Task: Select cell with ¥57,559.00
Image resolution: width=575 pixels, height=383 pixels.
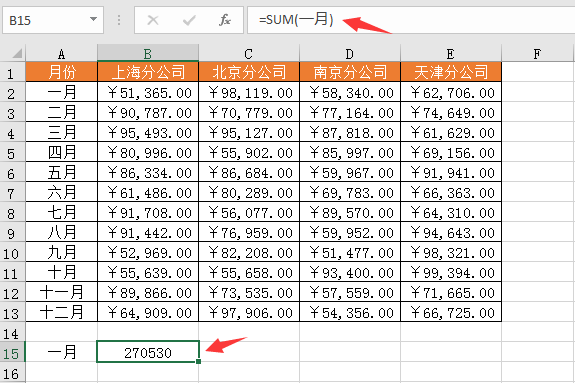Action: tap(350, 292)
